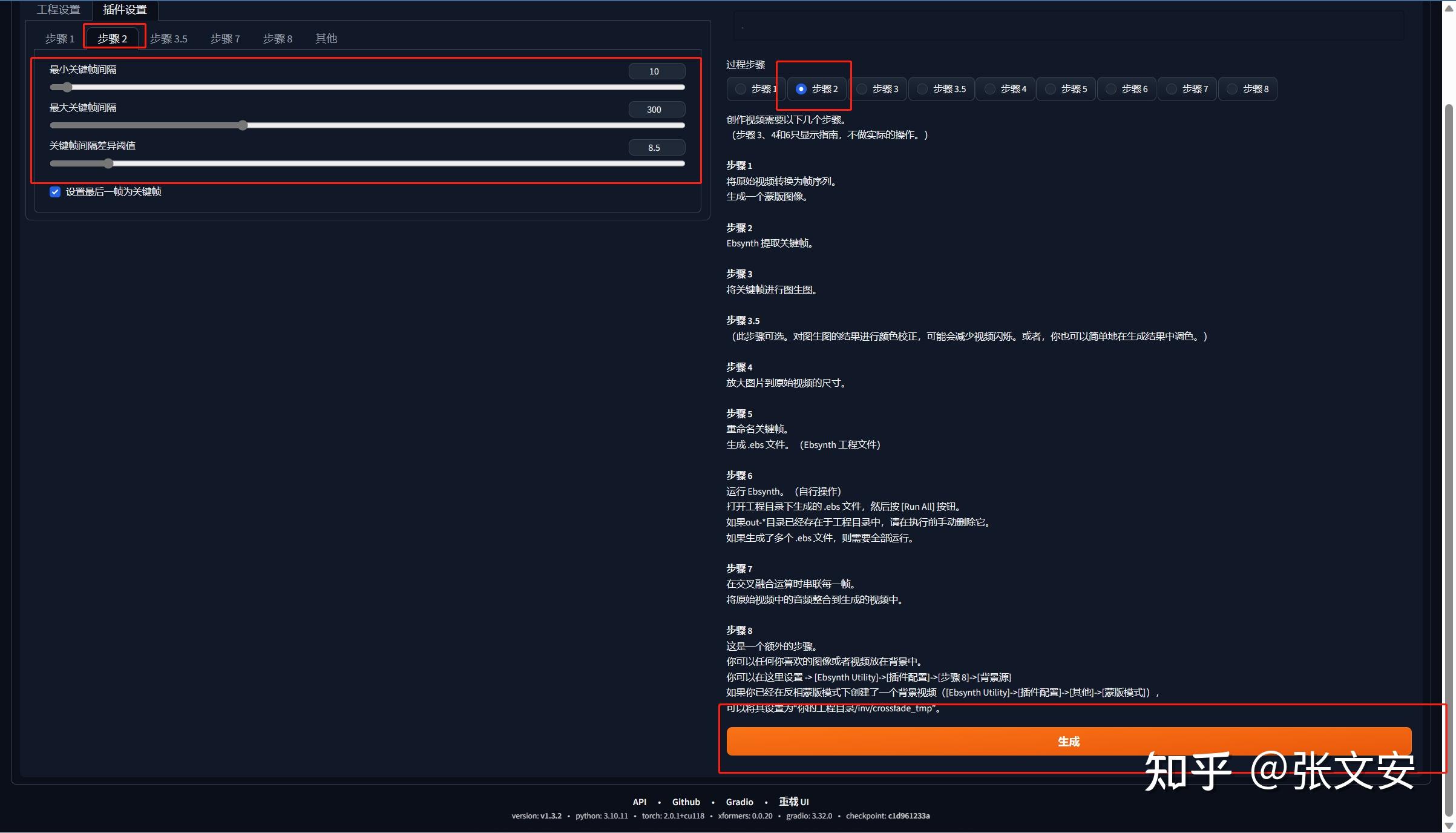Open the 步骤 7 settings tab
The width and height of the screenshot is (1456, 833).
coord(225,38)
